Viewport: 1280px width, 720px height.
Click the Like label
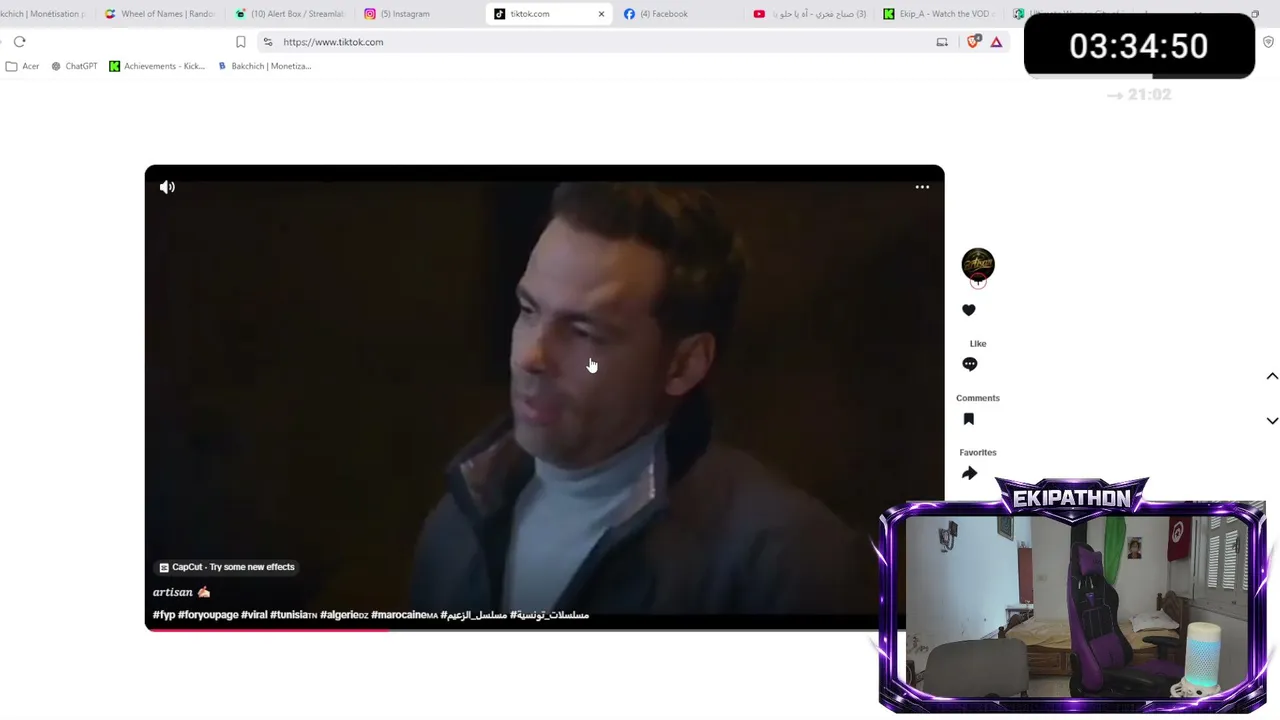[978, 344]
